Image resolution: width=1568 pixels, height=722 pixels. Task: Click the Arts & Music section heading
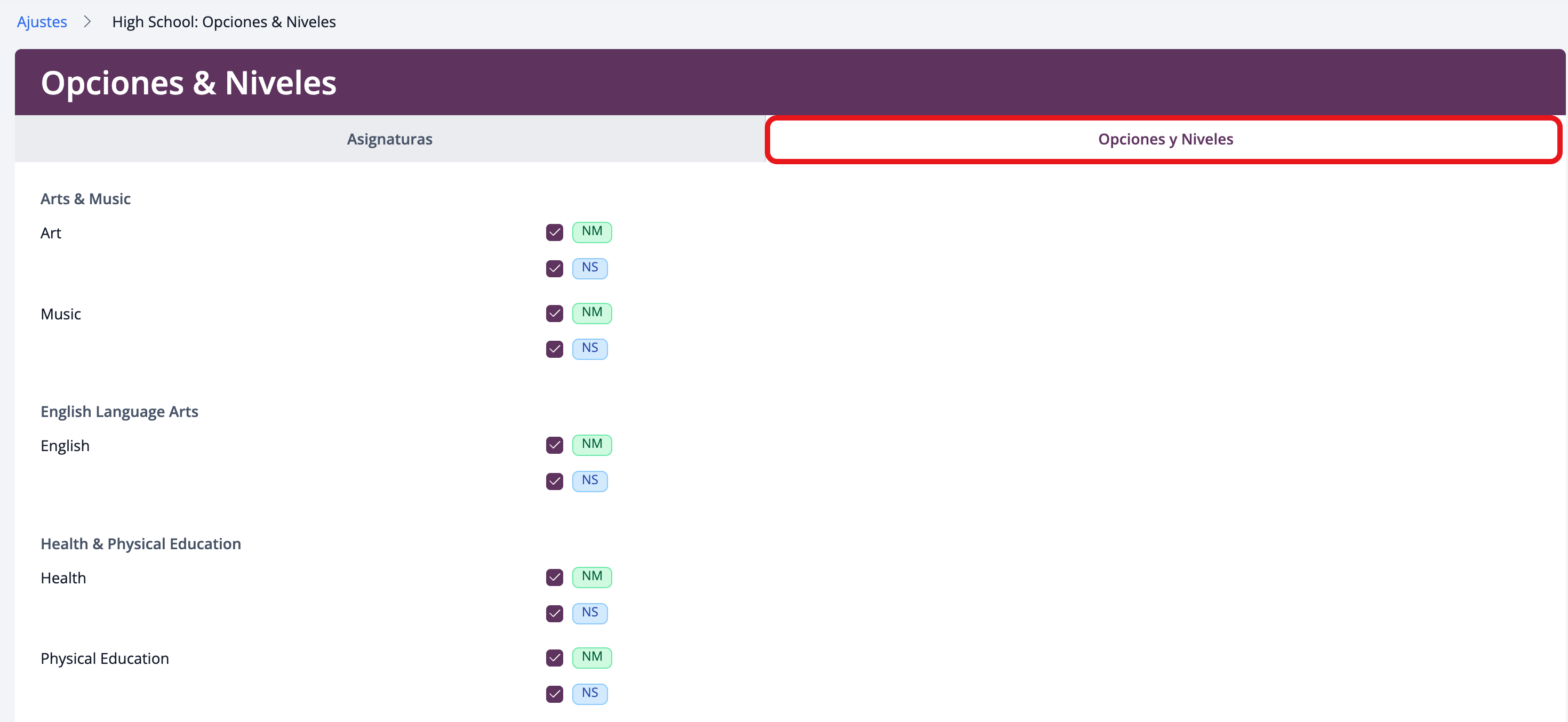click(x=85, y=199)
